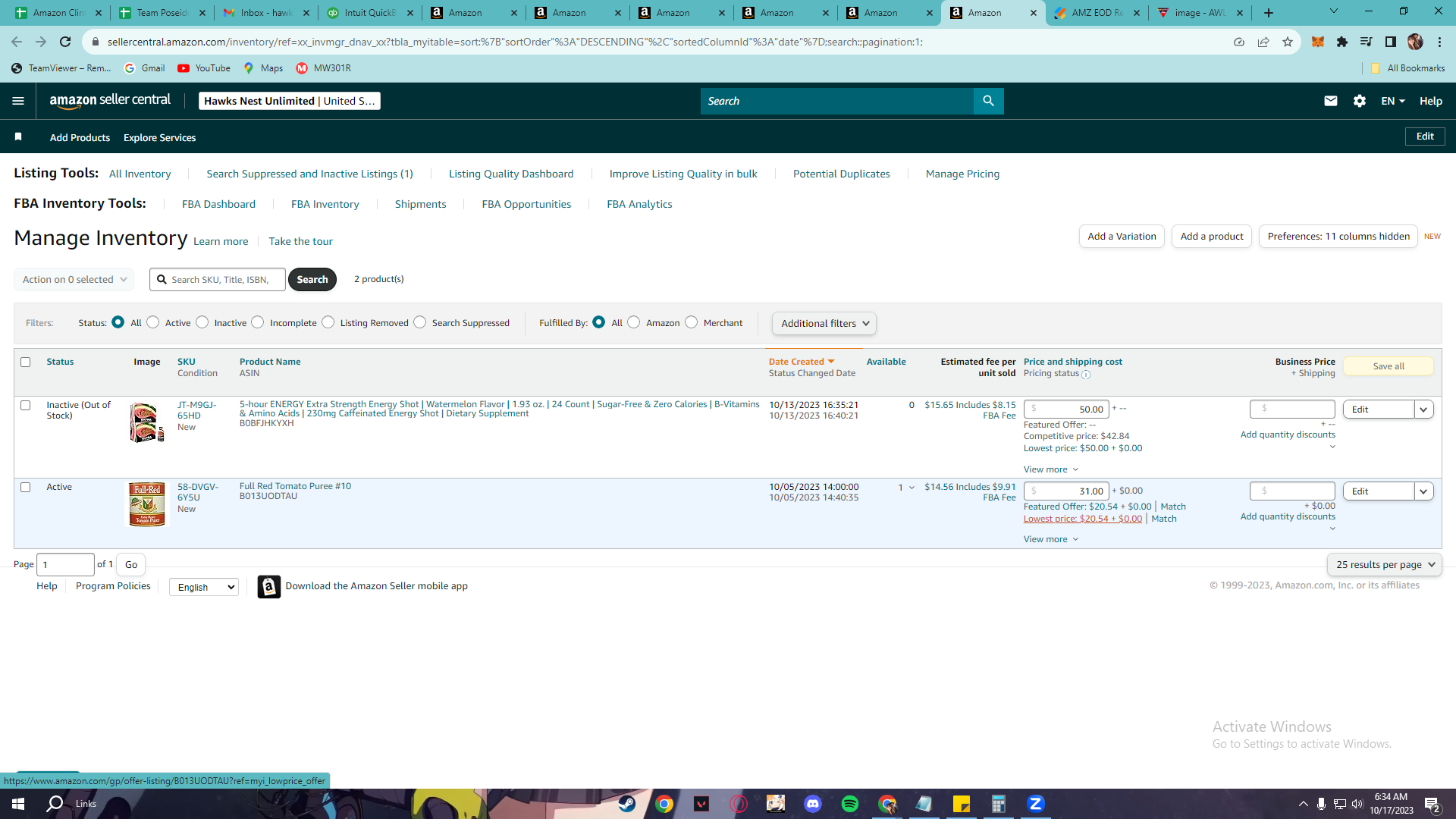Open a new browser tab
Image resolution: width=1456 pixels, height=819 pixels.
[1269, 13]
